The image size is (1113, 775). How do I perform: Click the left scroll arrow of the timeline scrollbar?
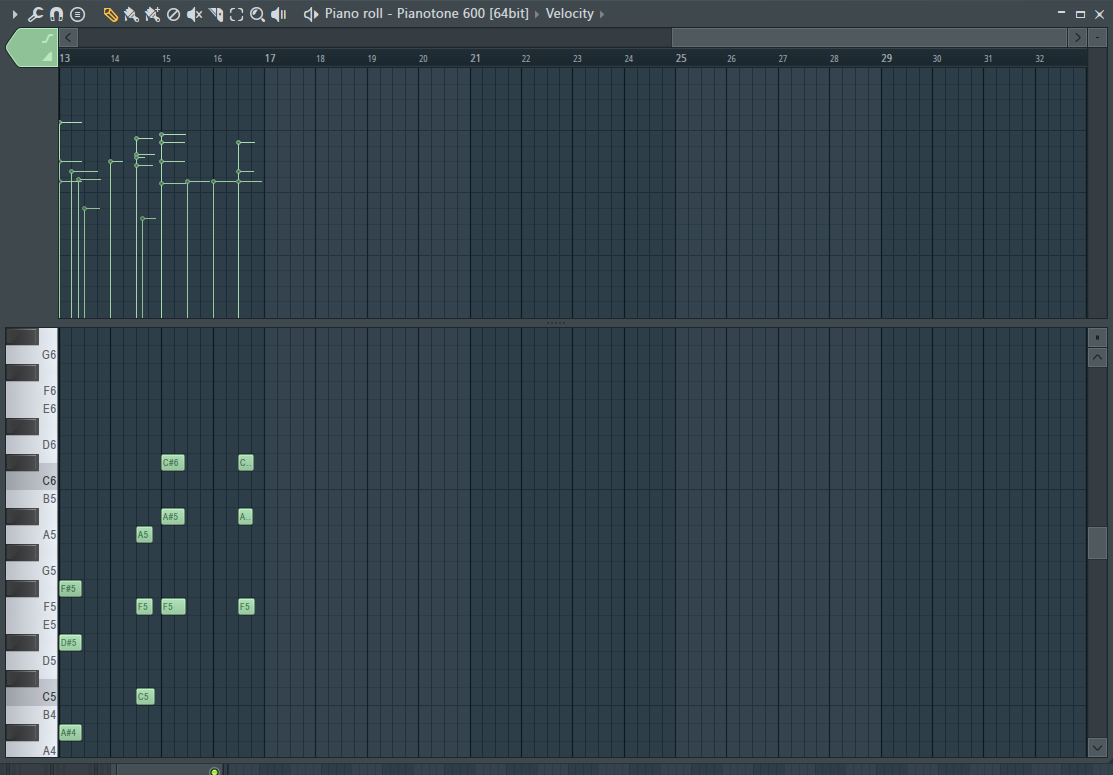(x=68, y=38)
